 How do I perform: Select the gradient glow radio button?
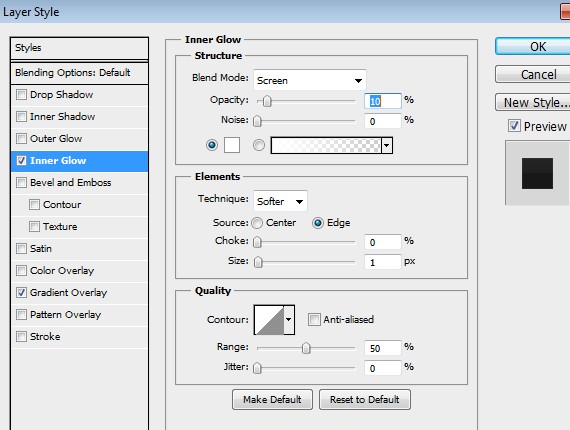point(259,145)
